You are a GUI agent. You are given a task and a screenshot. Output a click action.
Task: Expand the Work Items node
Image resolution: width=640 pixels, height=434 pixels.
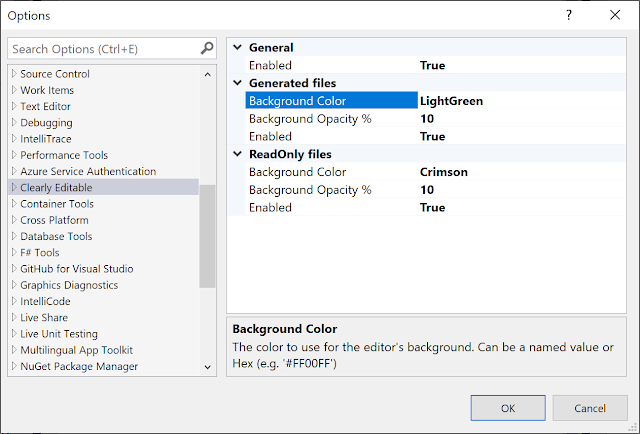(x=14, y=90)
